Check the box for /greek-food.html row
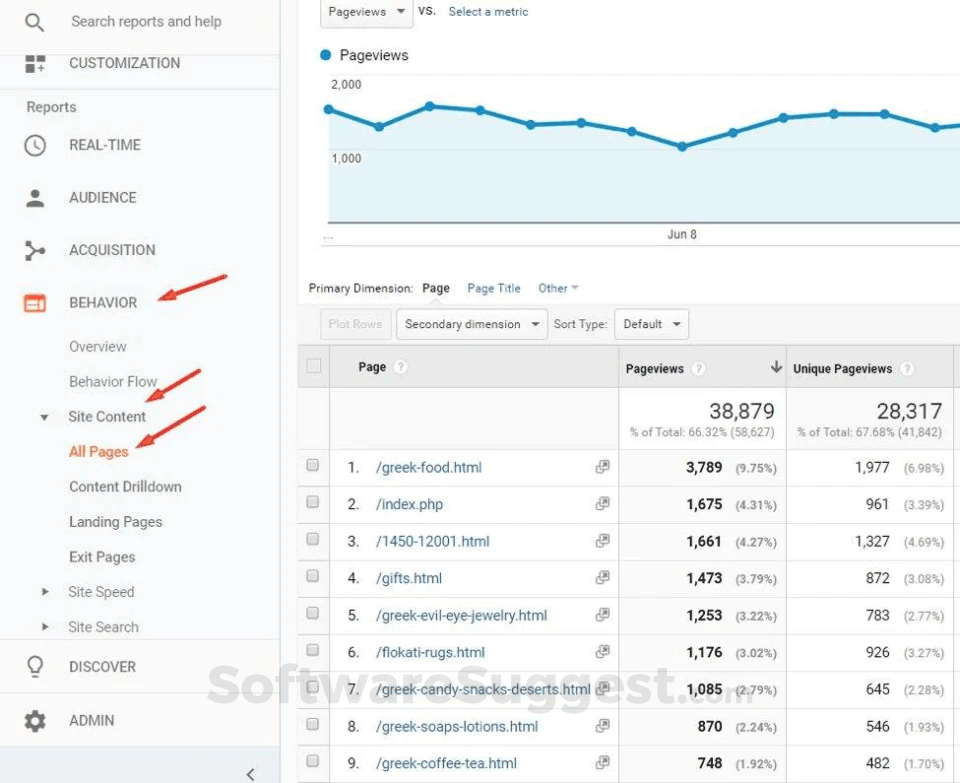 tap(313, 466)
